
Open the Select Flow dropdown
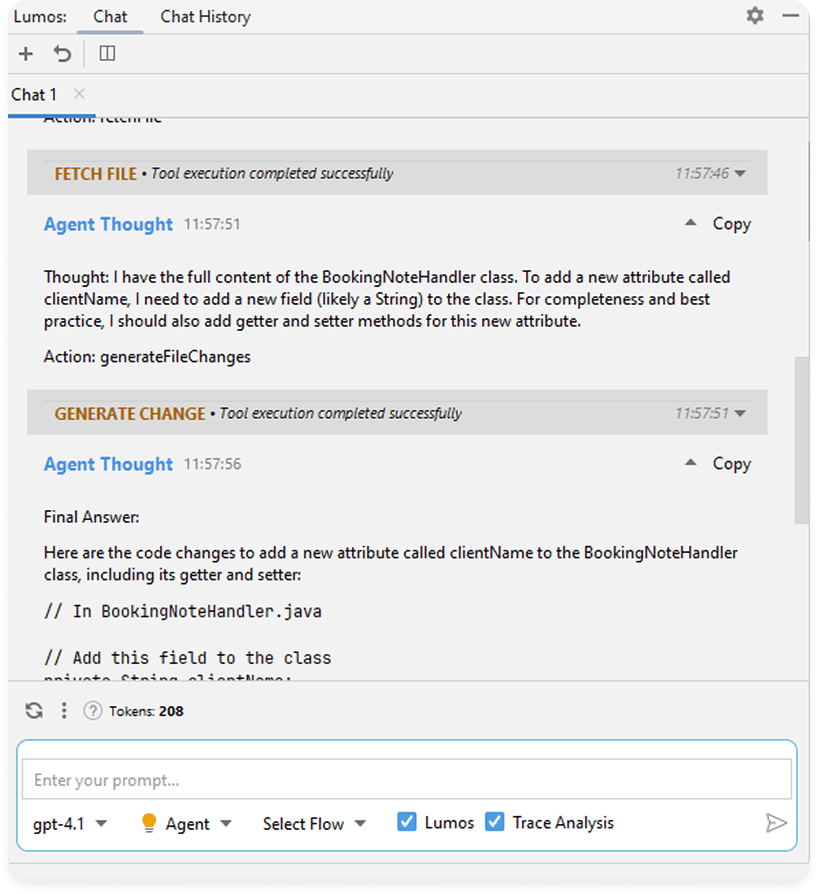click(314, 822)
